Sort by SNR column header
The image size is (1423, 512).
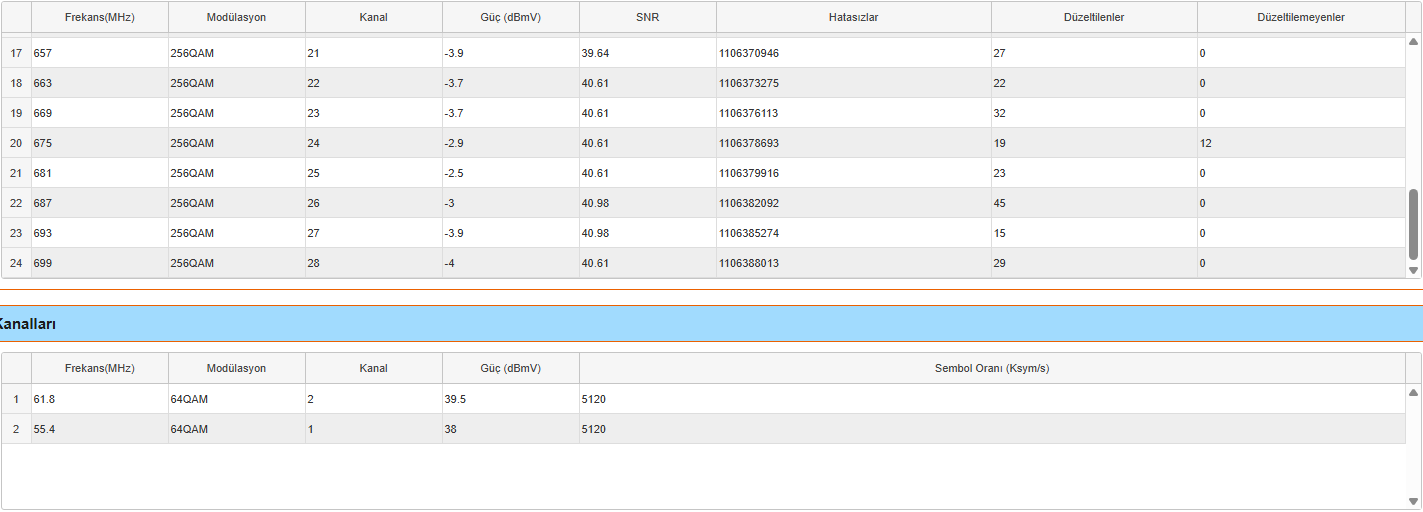point(648,17)
